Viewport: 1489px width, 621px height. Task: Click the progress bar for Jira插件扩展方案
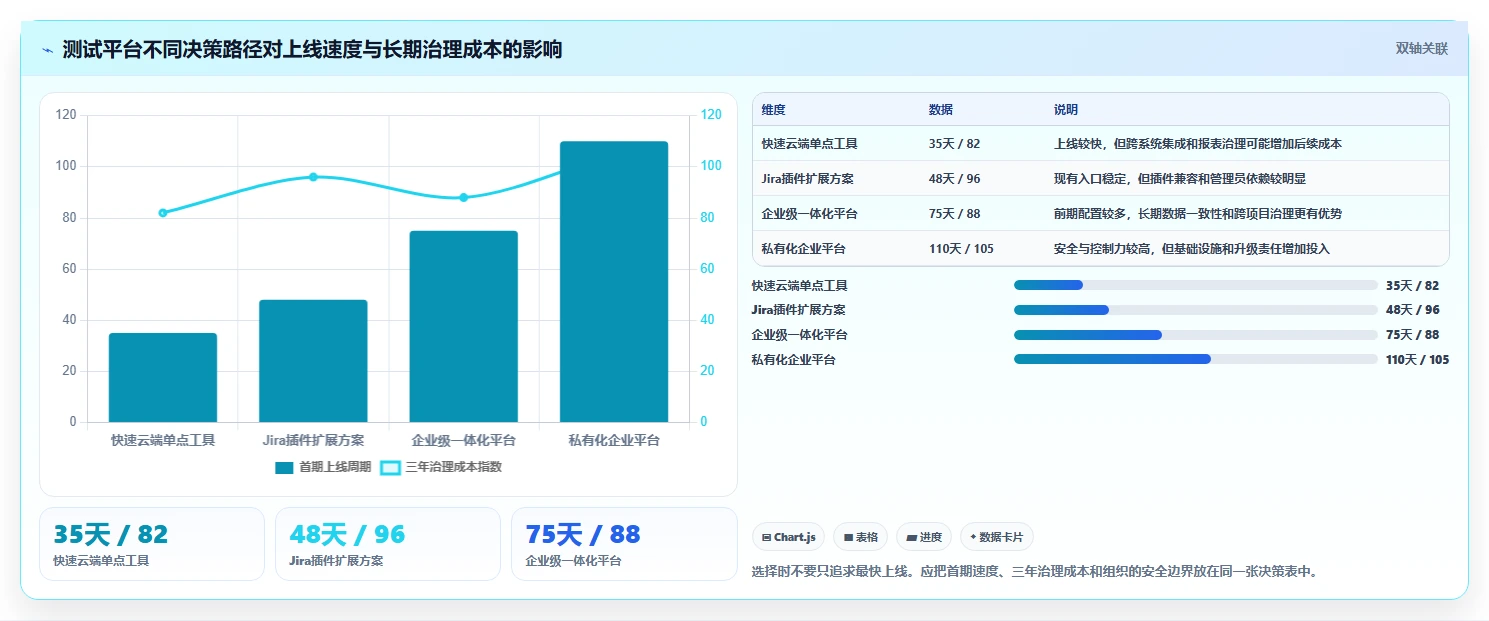pos(1196,310)
